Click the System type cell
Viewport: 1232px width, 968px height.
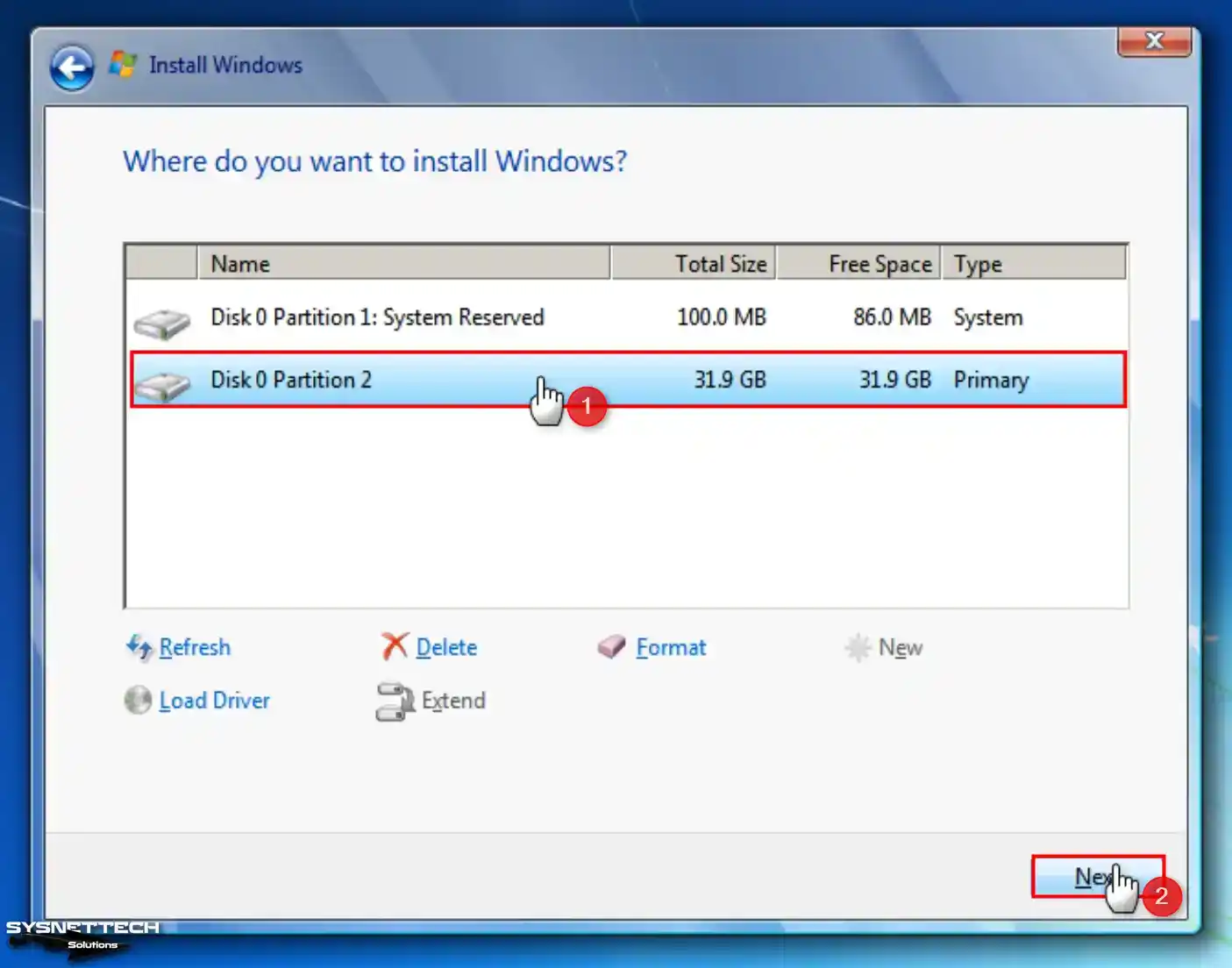[988, 317]
